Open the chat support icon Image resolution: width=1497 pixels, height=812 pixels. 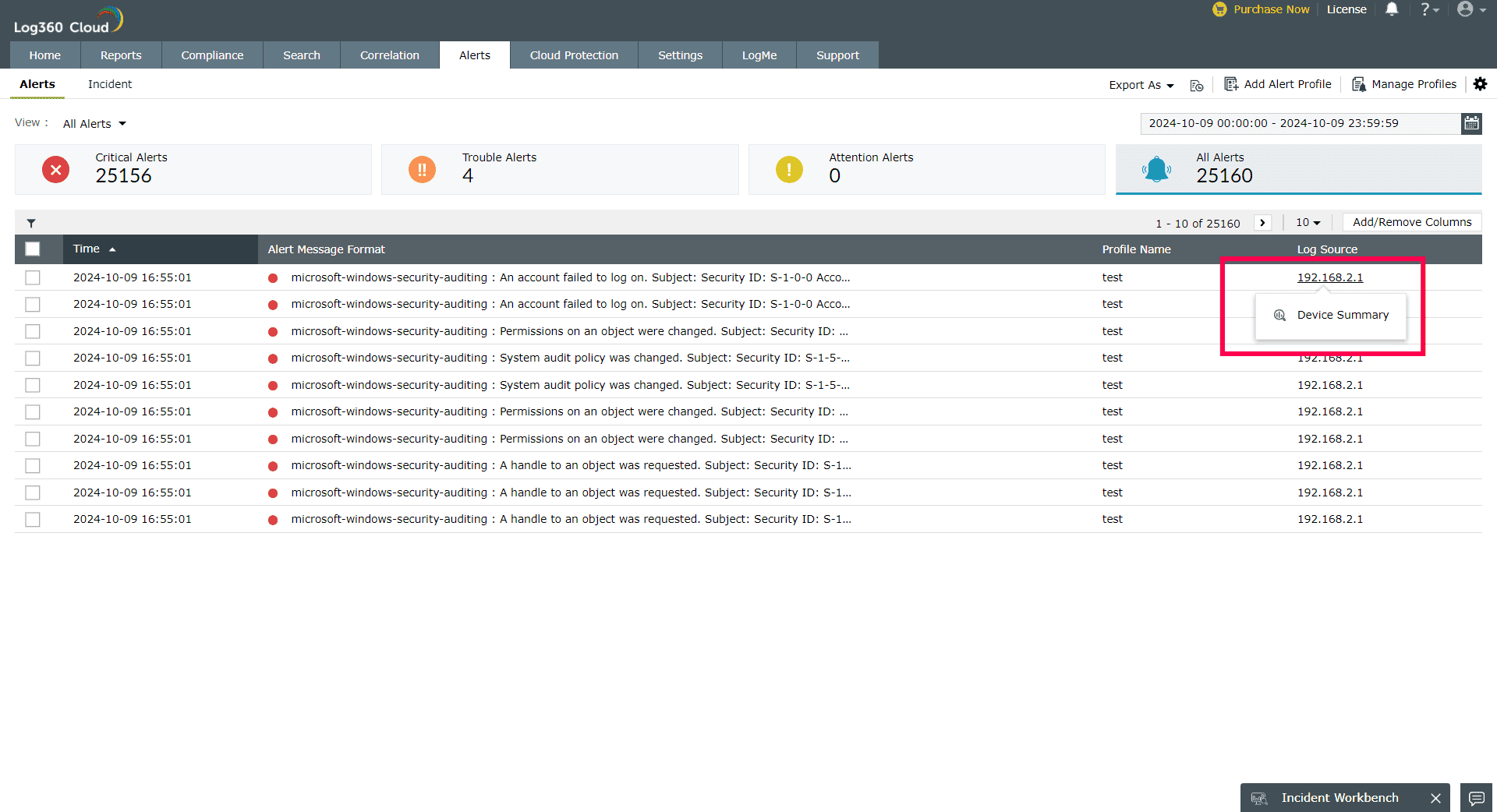pyautogui.click(x=1476, y=798)
